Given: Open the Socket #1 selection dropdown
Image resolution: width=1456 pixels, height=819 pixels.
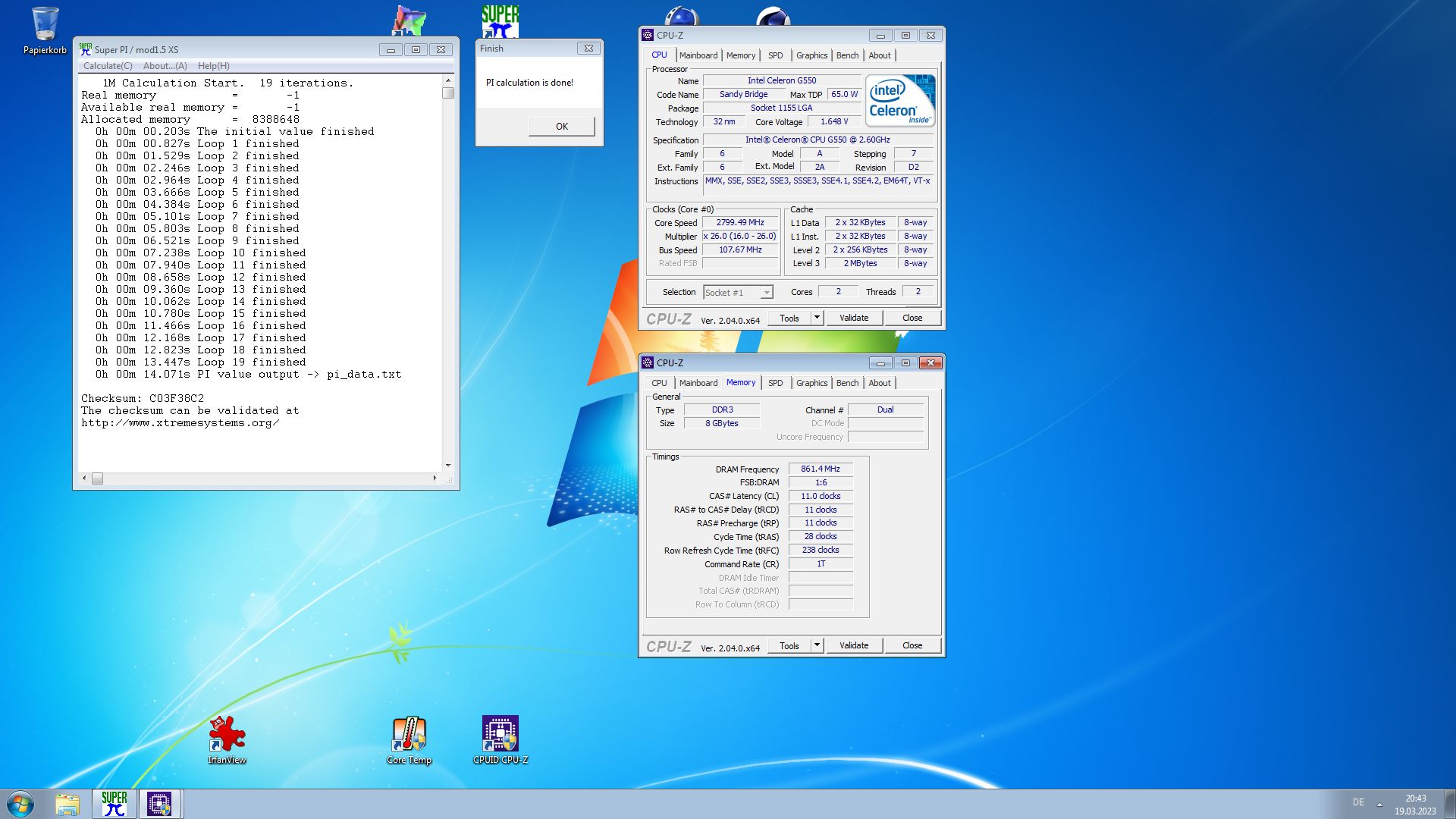Looking at the screenshot, I should 737,292.
